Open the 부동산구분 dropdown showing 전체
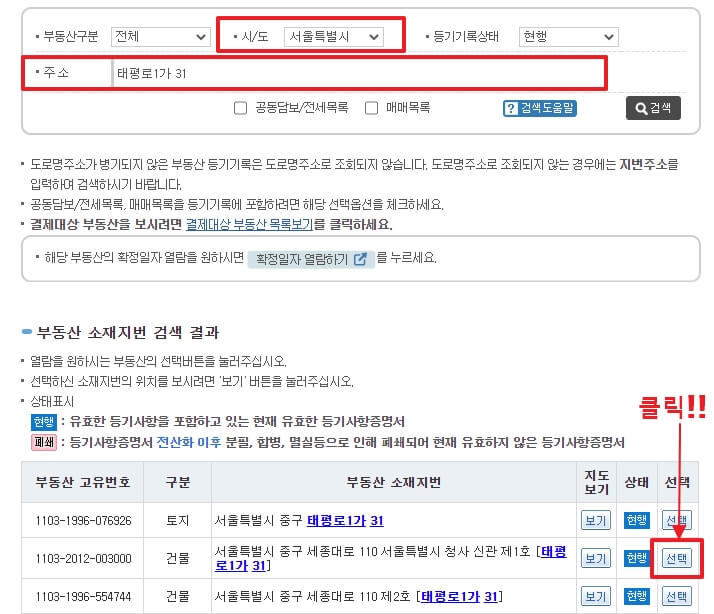 [x=161, y=37]
